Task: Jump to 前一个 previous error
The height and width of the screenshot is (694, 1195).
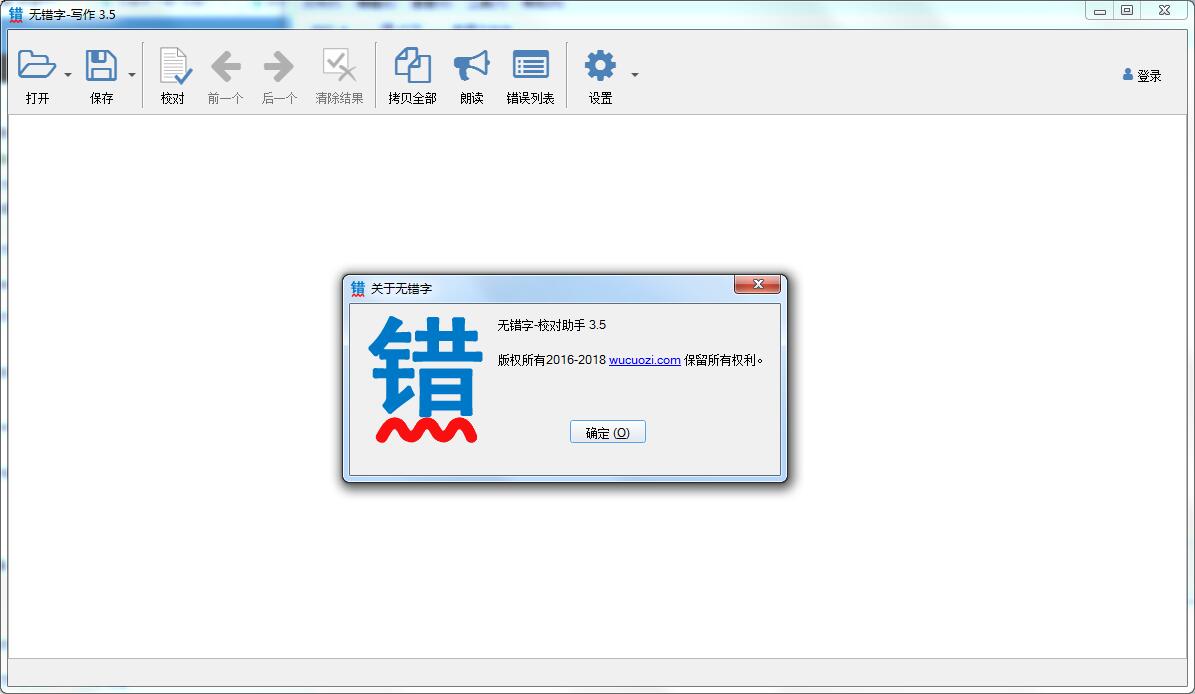Action: coord(225,65)
